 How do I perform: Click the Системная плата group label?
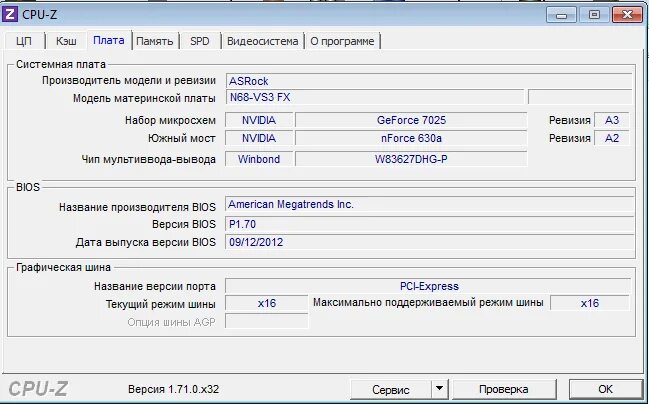[61, 64]
